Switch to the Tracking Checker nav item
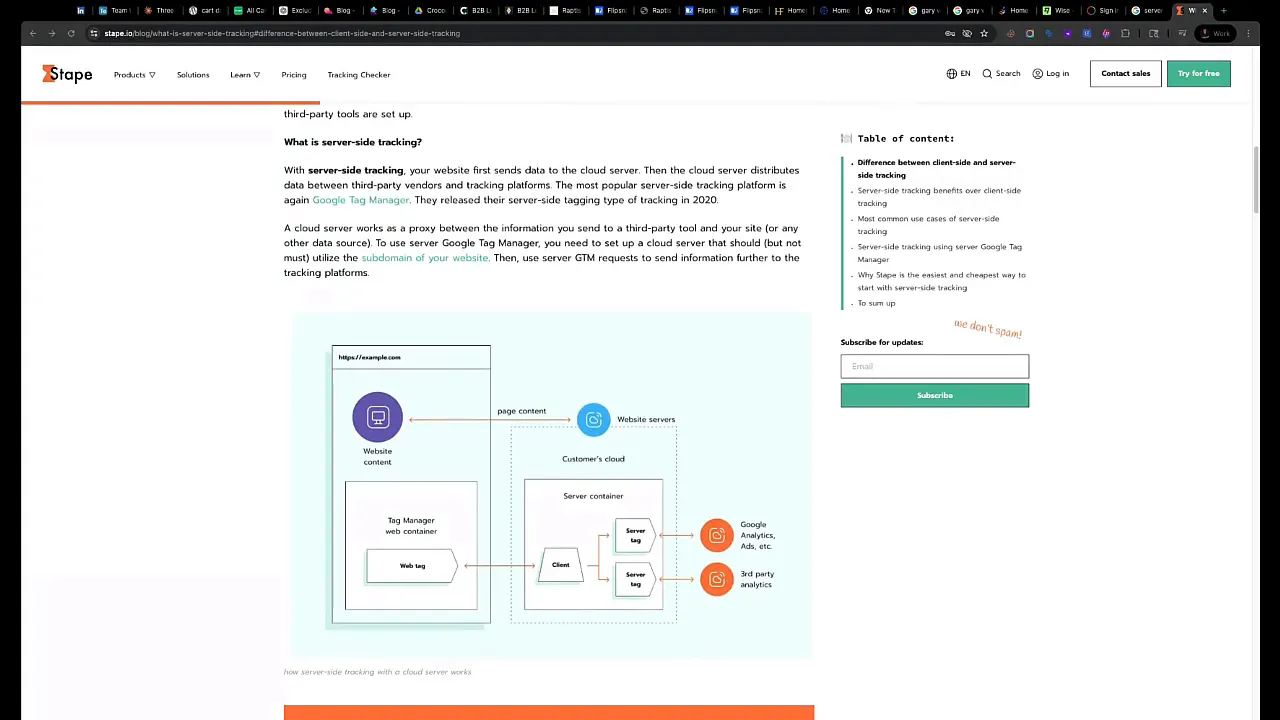The width and height of the screenshot is (1280, 720). click(358, 74)
